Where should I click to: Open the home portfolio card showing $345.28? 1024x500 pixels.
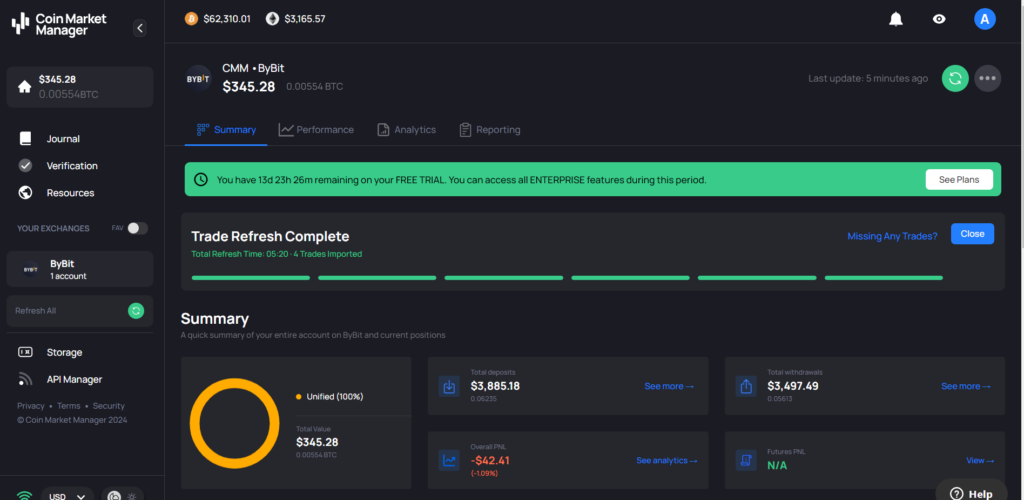point(80,87)
